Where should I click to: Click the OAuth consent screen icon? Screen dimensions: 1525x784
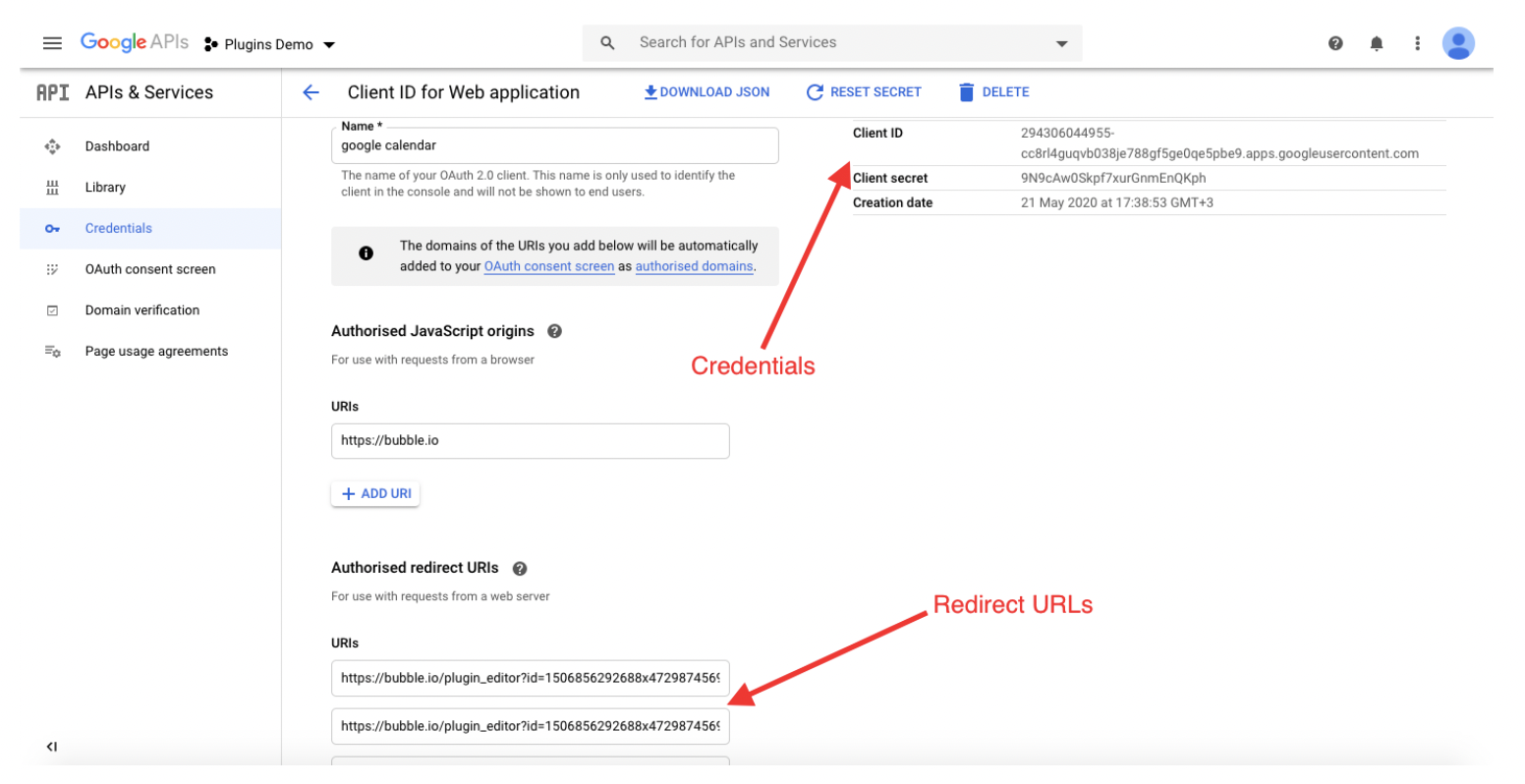tap(52, 269)
